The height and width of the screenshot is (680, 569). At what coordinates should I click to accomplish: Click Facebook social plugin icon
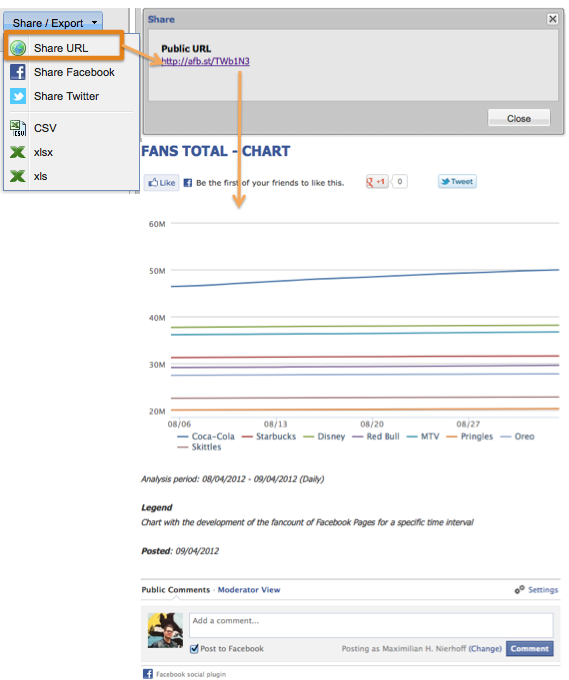[147, 673]
